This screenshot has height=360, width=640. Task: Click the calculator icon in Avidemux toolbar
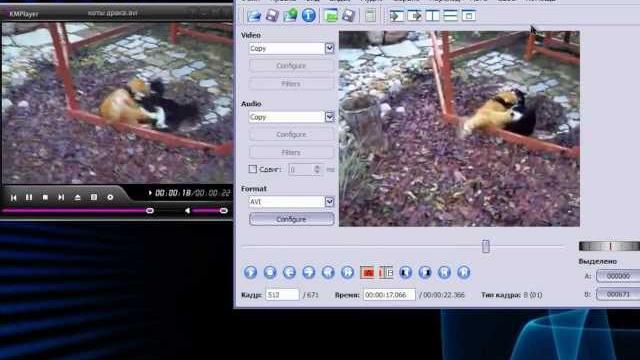pos(370,16)
